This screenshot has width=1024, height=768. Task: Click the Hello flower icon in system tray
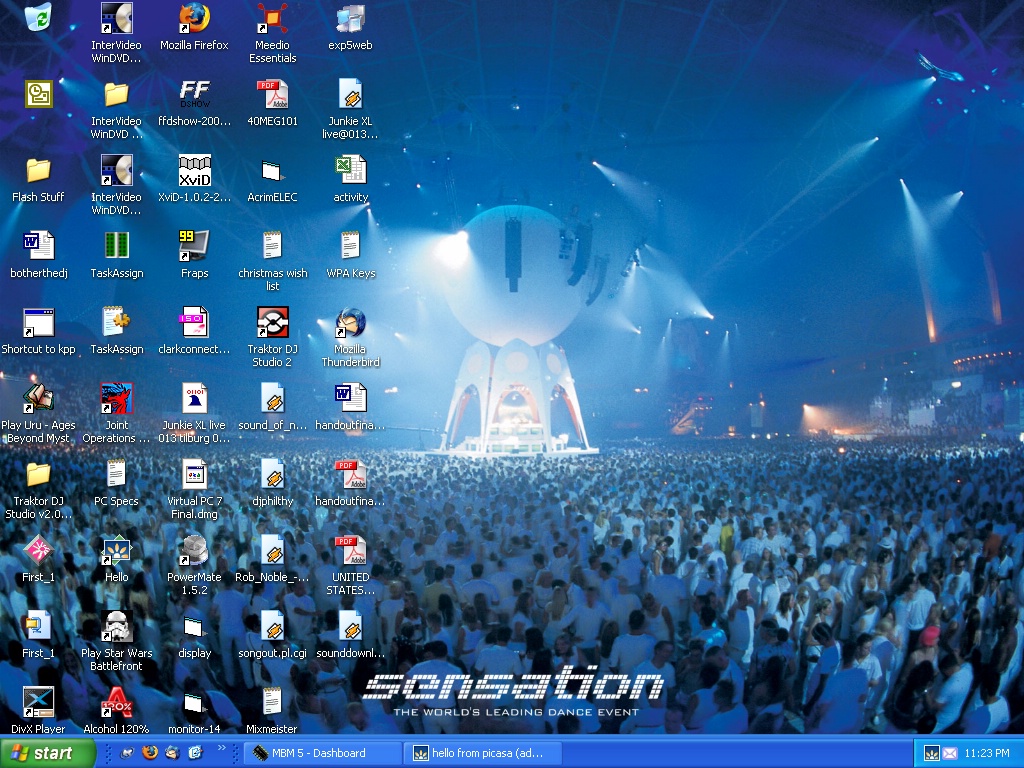click(931, 753)
